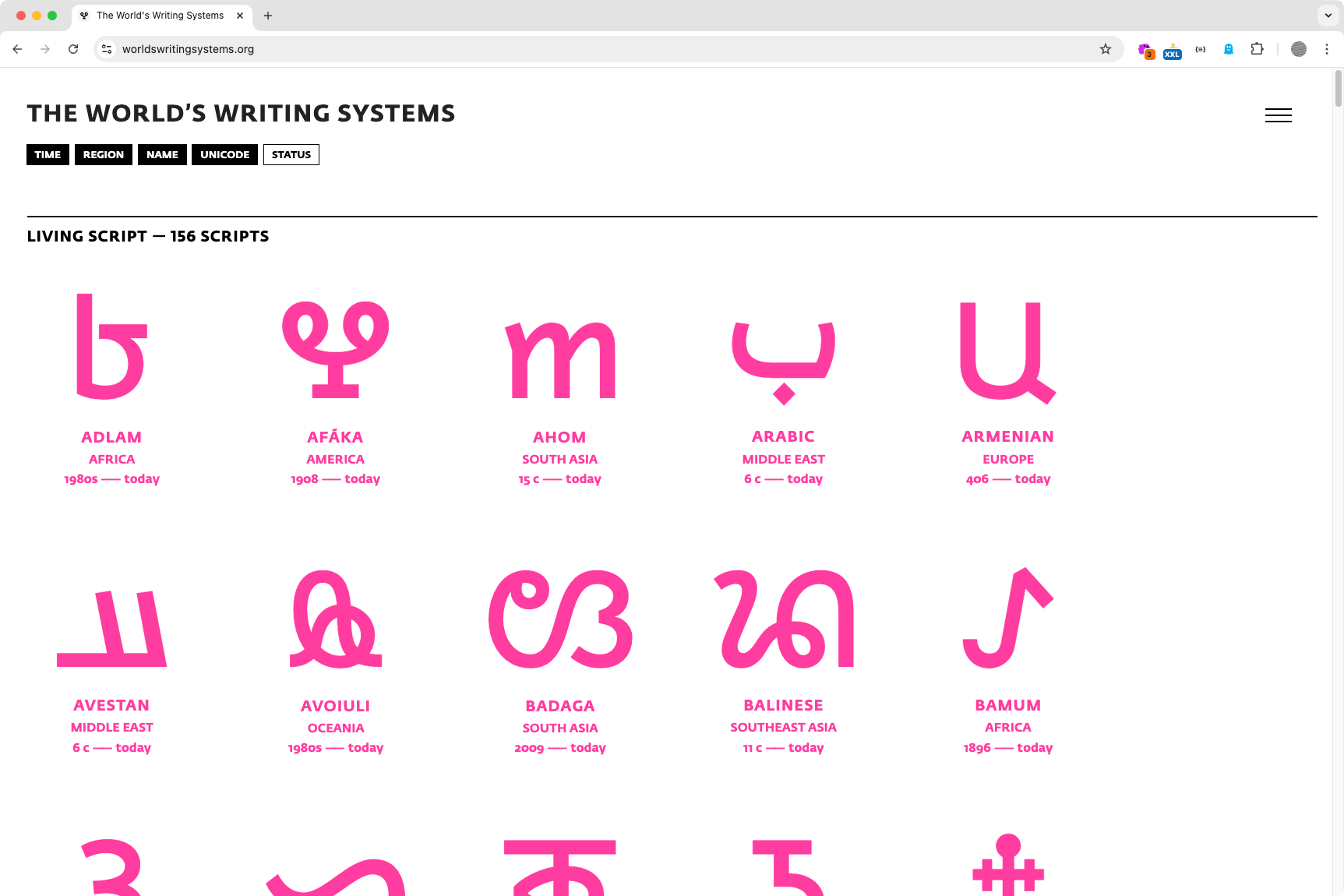Open the Balinese script glyph

784,619
